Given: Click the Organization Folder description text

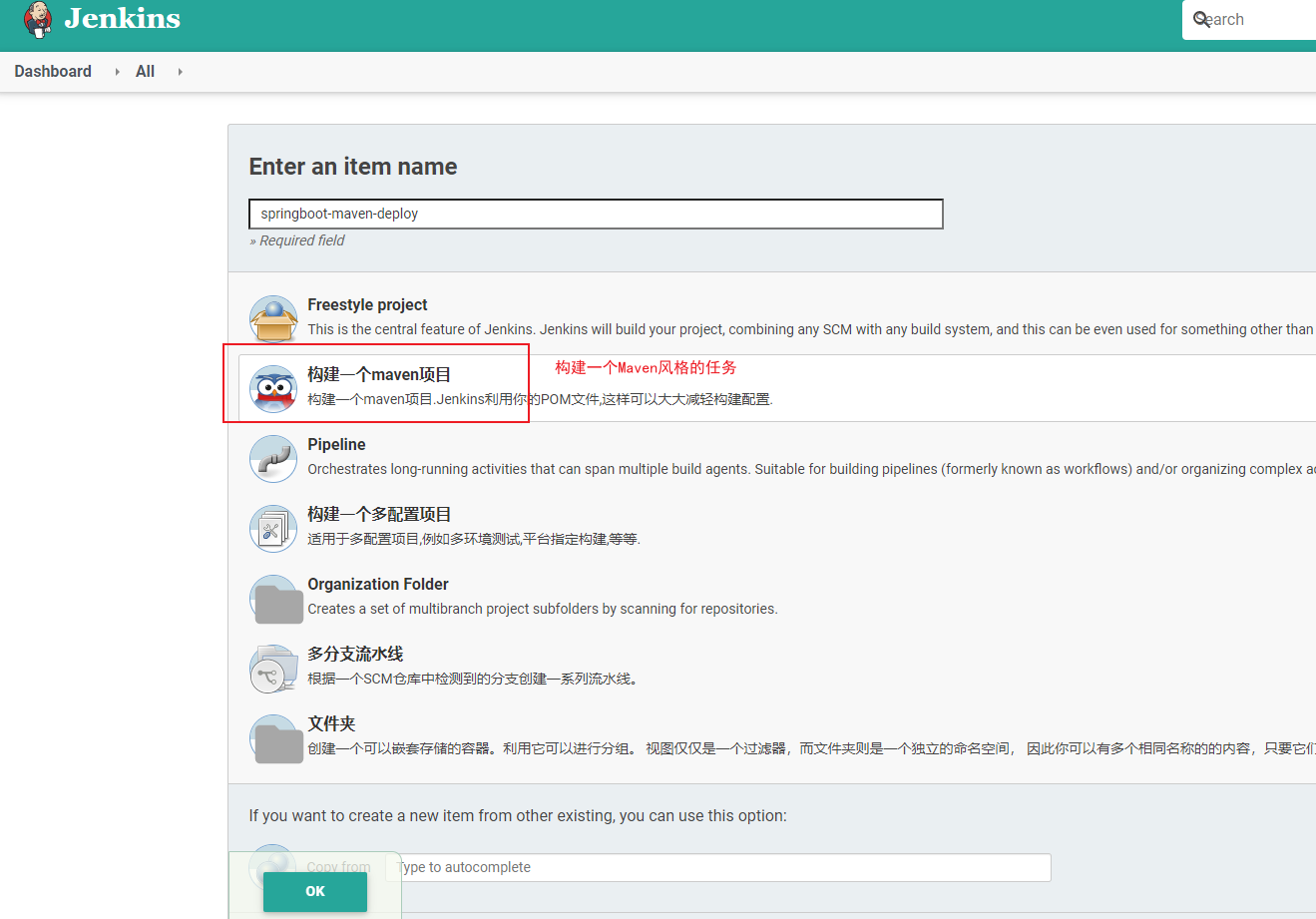Looking at the screenshot, I should tap(543, 609).
